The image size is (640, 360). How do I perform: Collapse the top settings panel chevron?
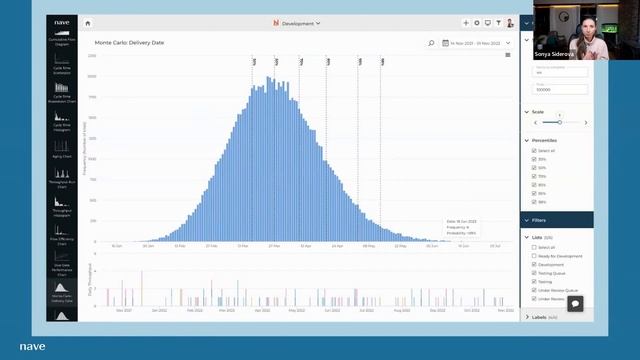tap(527, 23)
